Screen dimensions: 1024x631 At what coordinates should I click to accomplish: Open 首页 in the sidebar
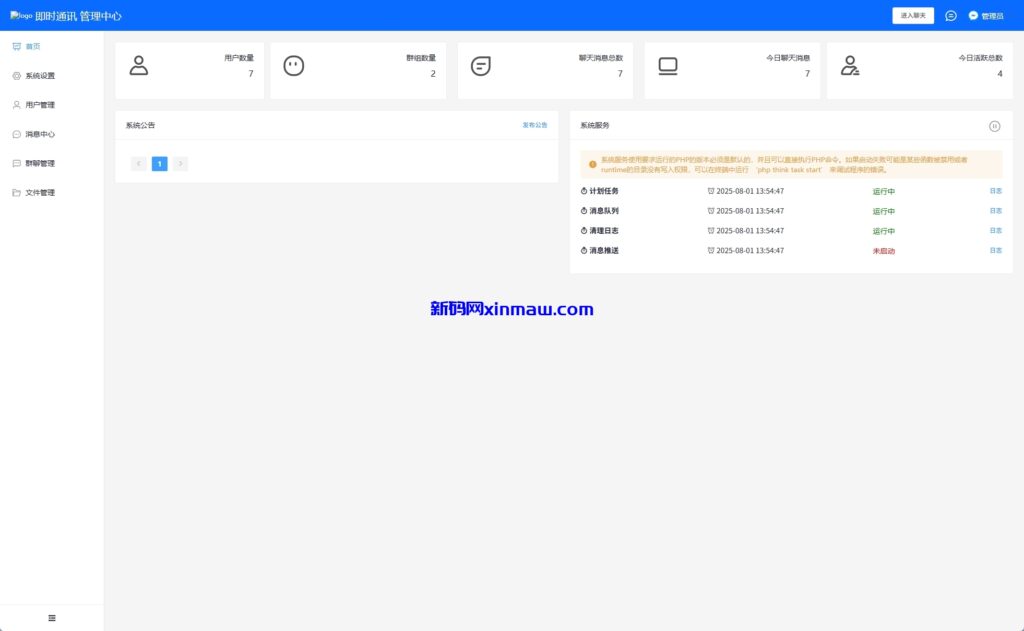(32, 47)
